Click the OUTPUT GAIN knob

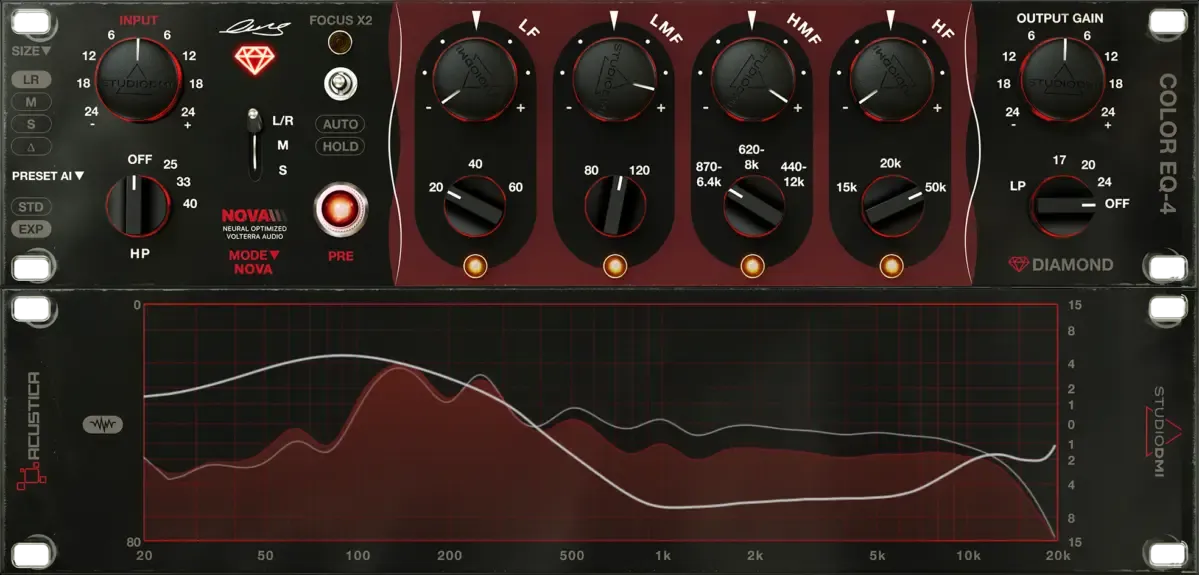coord(1063,79)
